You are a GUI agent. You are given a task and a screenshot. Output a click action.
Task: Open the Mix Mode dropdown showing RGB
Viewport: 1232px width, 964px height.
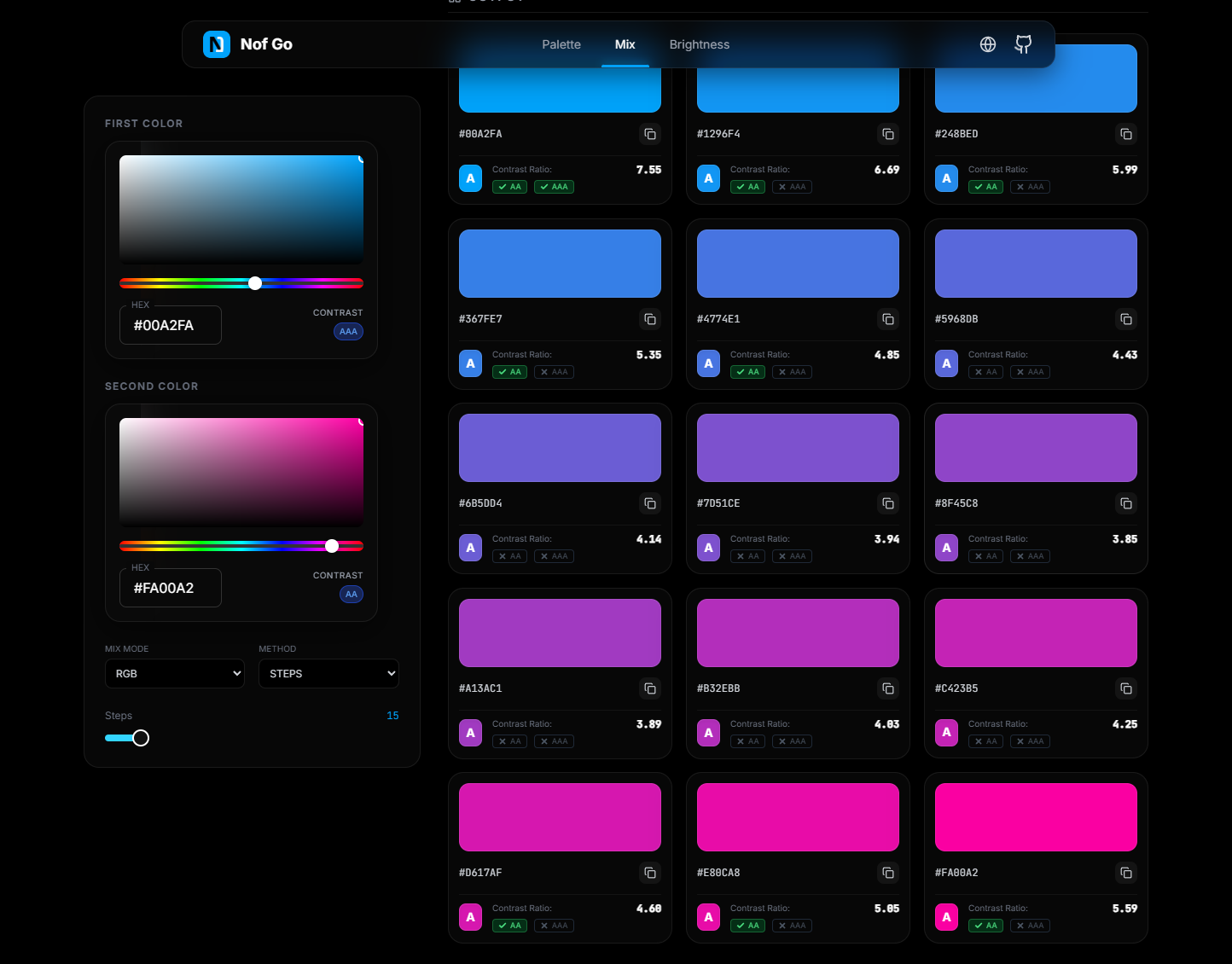click(x=175, y=673)
